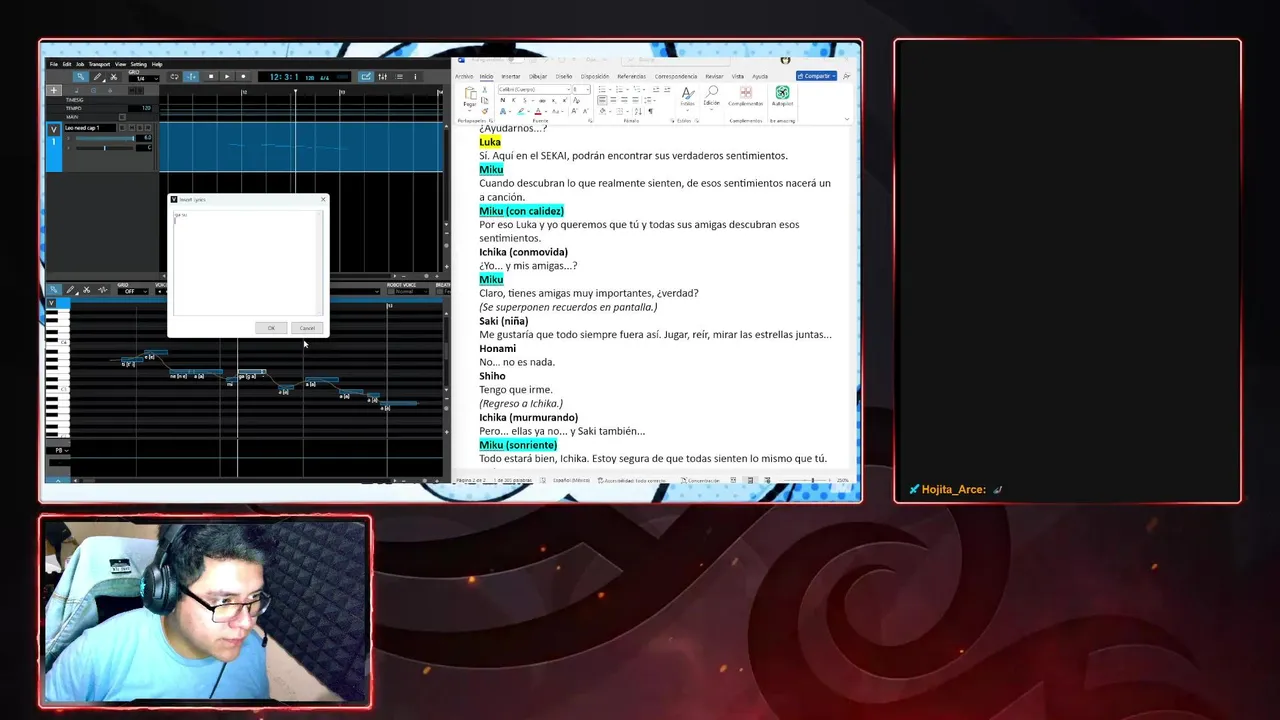This screenshot has width=1280, height=720.
Task: Click the text highlight color icon in Word
Action: 521,112
